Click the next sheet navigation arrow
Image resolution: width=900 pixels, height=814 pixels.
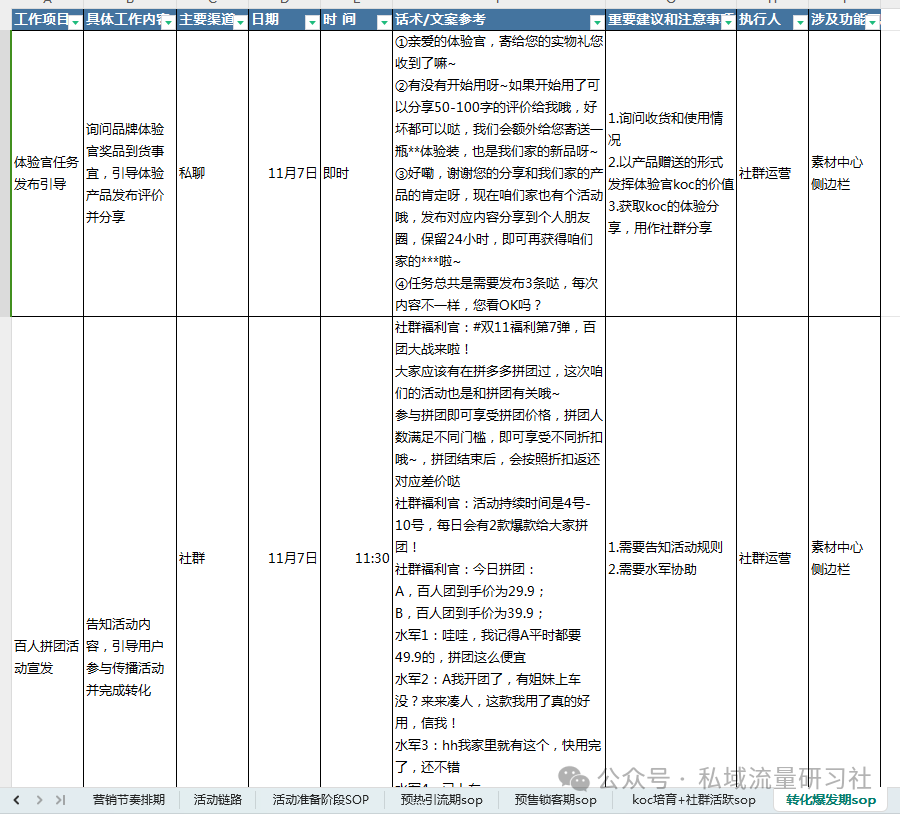point(39,800)
